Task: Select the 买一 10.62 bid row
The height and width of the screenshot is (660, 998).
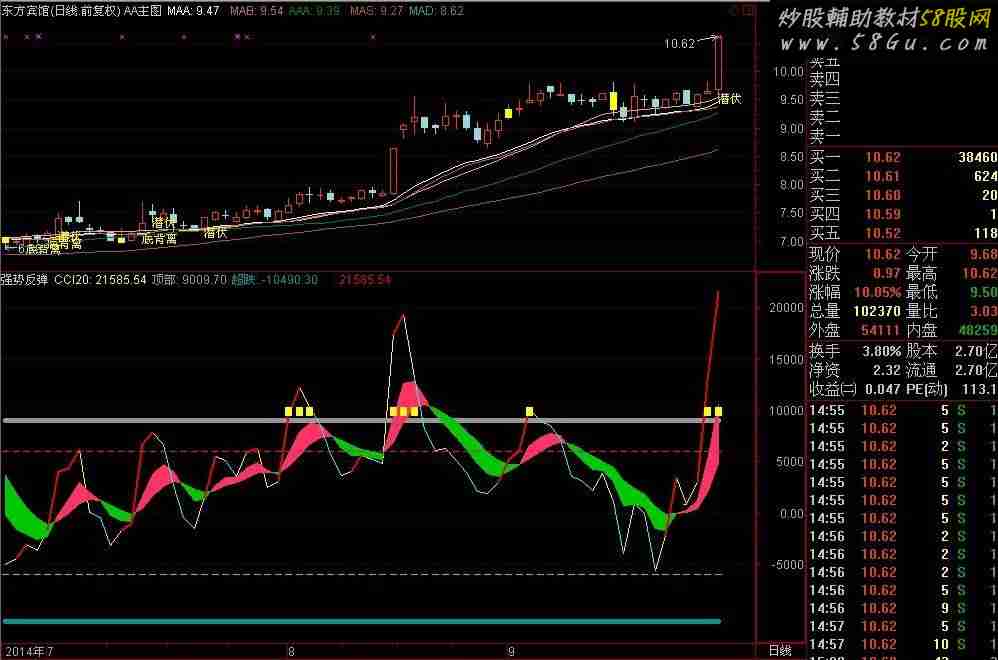Action: click(903, 157)
